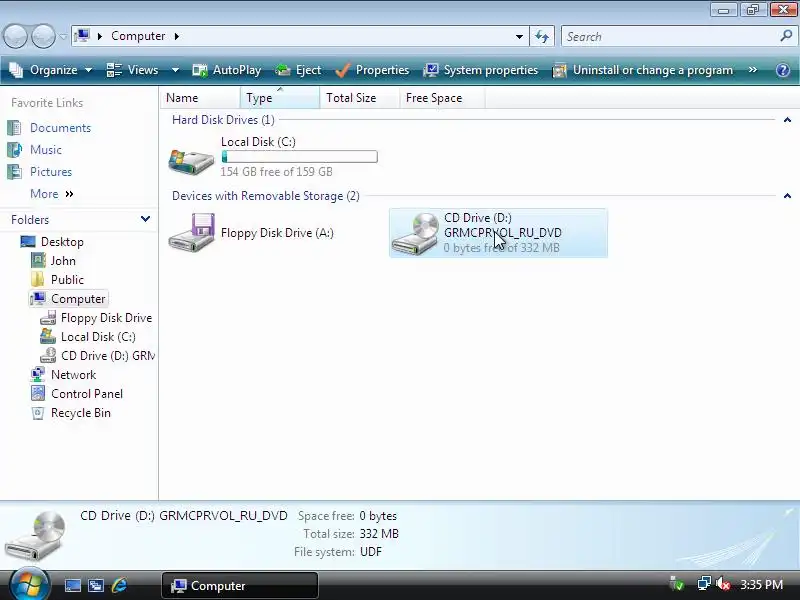The height and width of the screenshot is (600, 800).
Task: Collapse the Hard Disk Drives group
Action: point(787,120)
